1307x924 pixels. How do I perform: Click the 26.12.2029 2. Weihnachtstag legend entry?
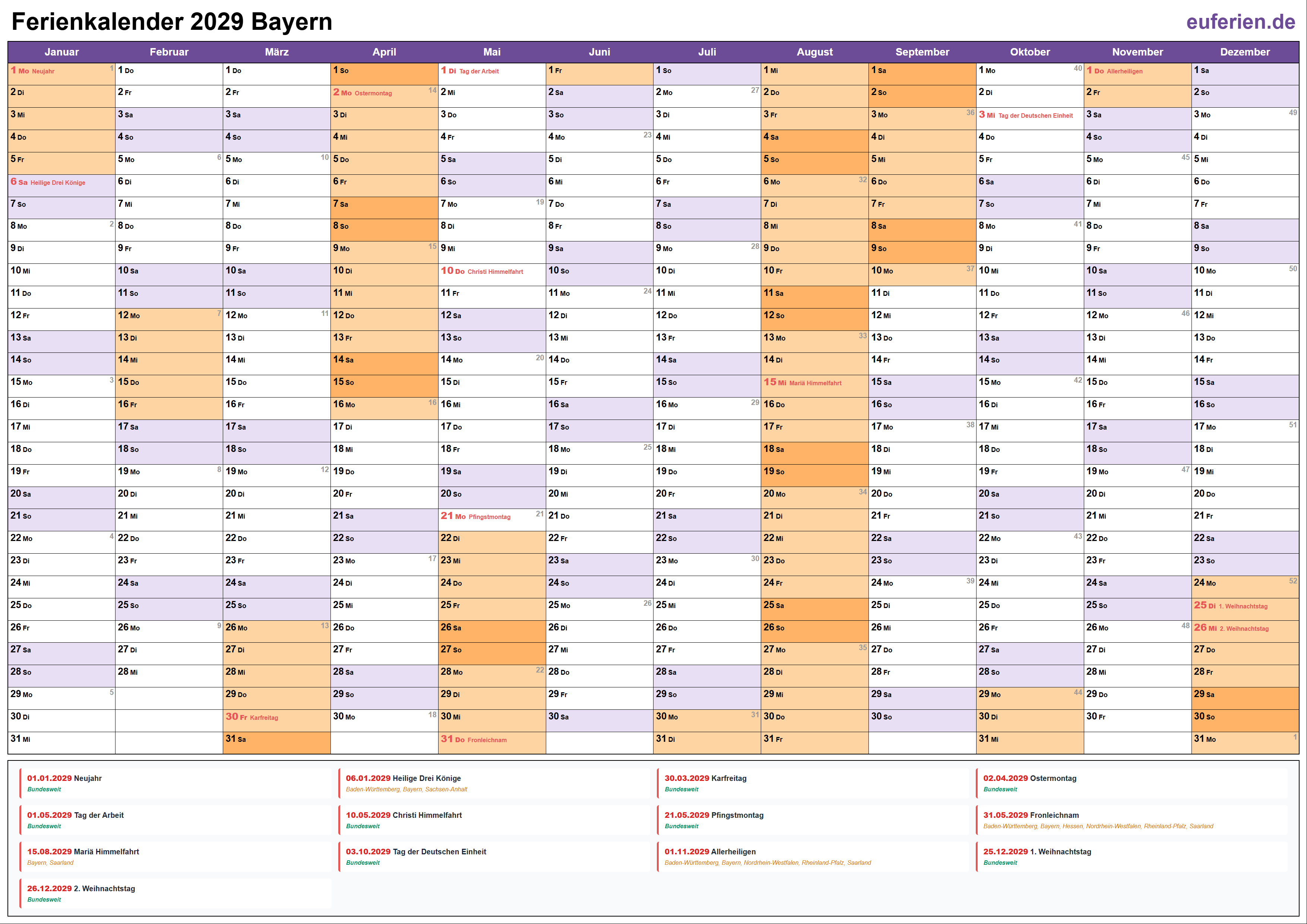point(81,889)
